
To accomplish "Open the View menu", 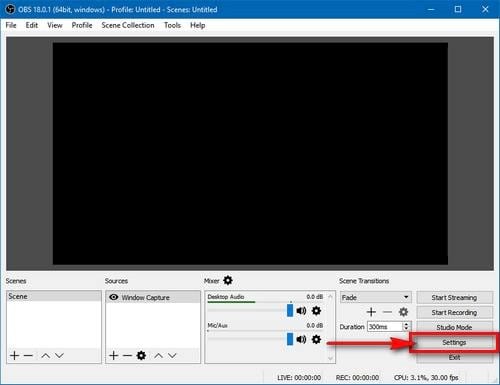I will click(55, 25).
